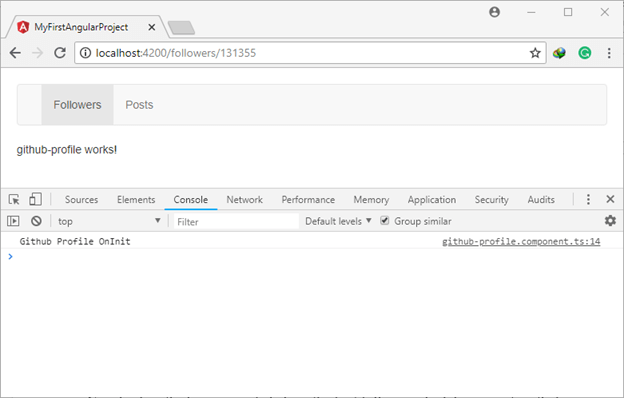
Task: Click the console Filter input field
Action: tap(236, 221)
